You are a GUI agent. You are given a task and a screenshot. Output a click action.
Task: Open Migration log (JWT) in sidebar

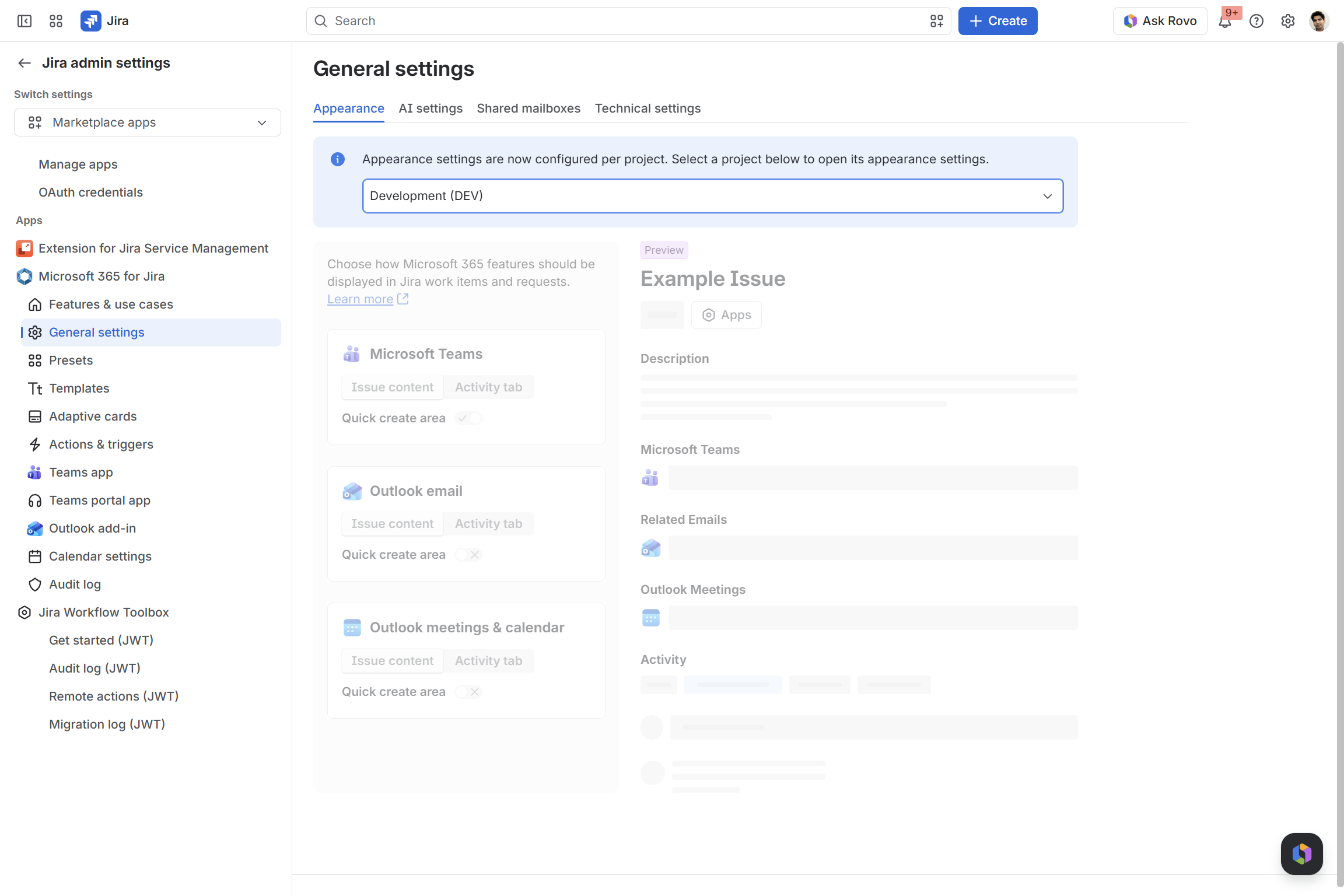(x=107, y=724)
